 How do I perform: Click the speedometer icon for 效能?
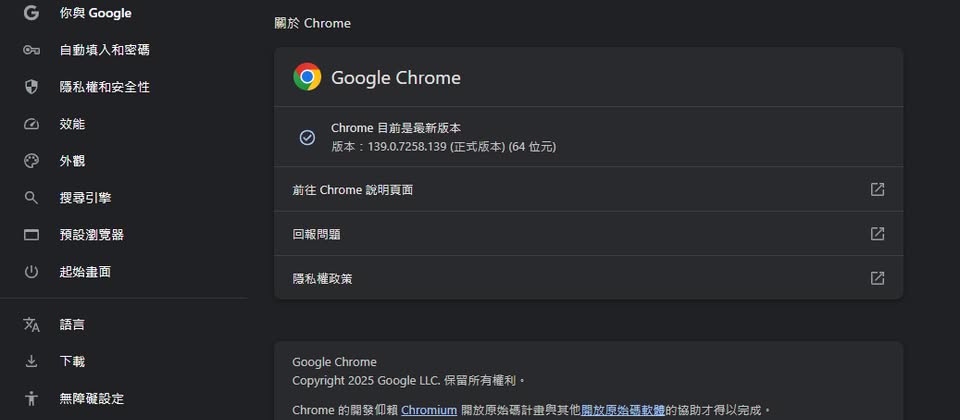(31, 124)
